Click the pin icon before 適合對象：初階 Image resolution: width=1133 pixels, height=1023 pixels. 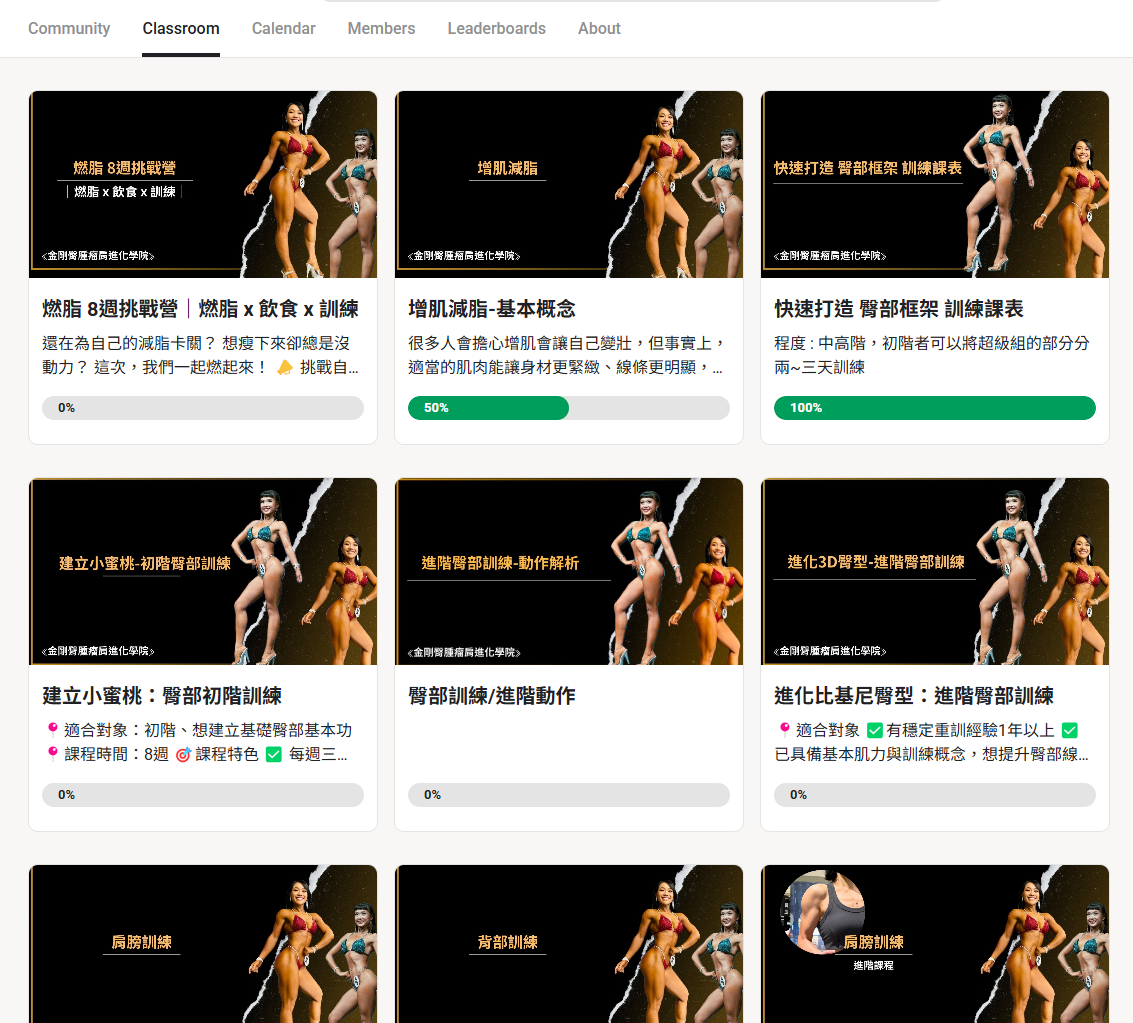click(53, 730)
